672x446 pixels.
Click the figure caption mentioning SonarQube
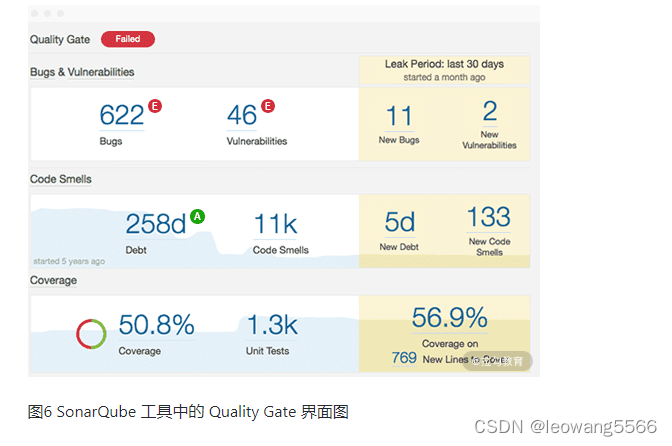point(188,412)
